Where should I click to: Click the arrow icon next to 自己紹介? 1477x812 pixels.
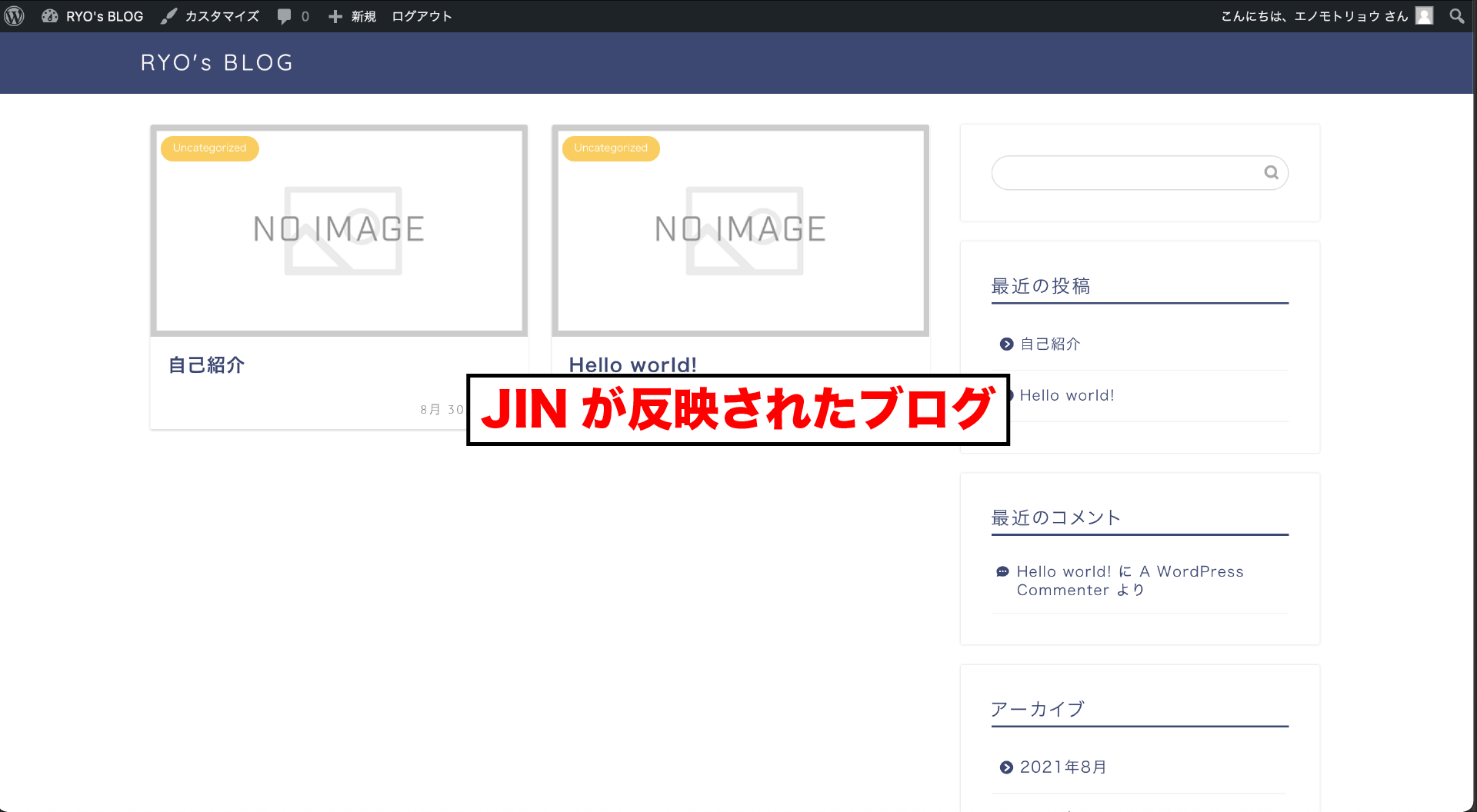[1006, 344]
